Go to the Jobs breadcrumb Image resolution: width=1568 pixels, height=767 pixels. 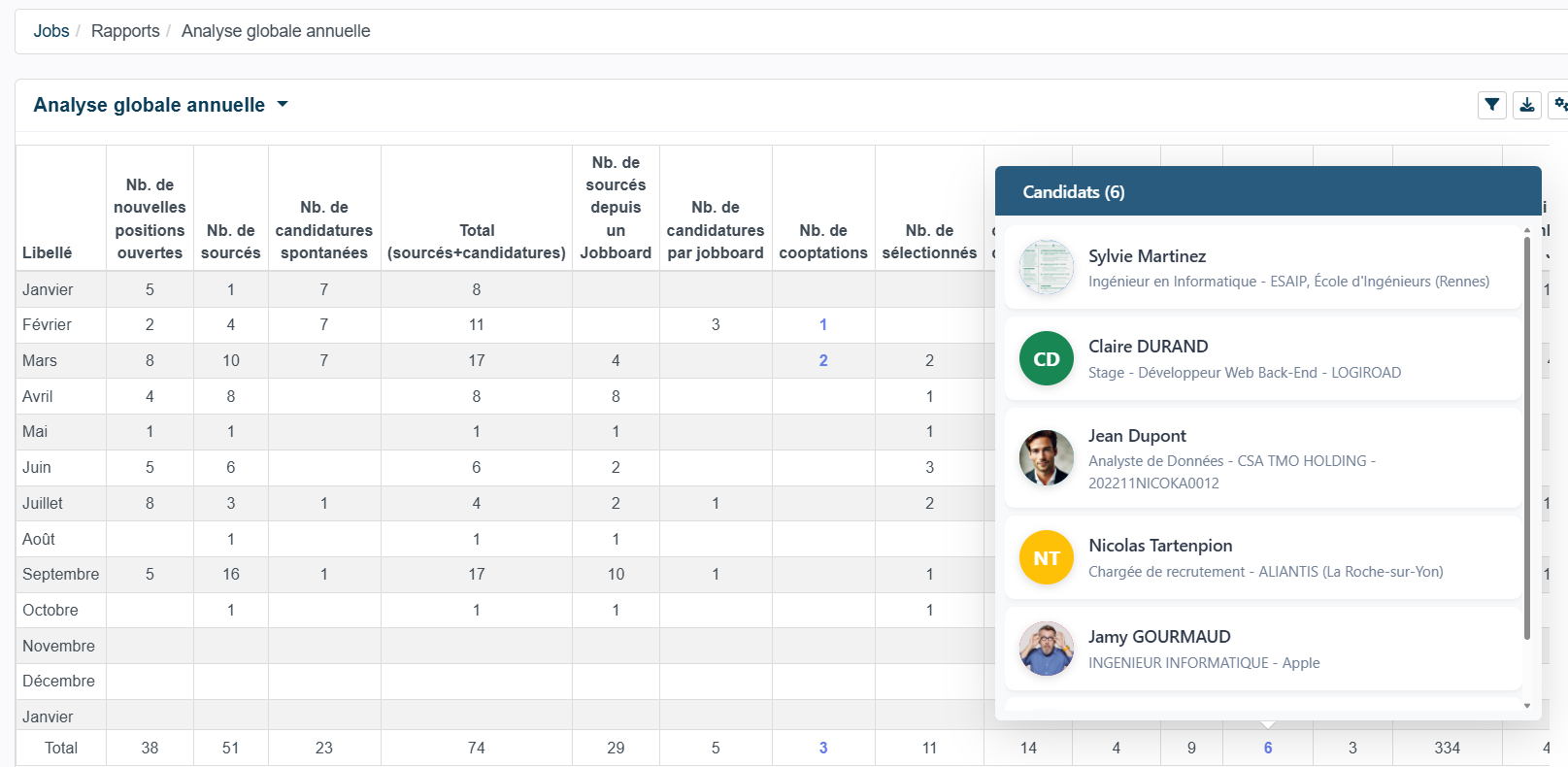click(x=51, y=31)
